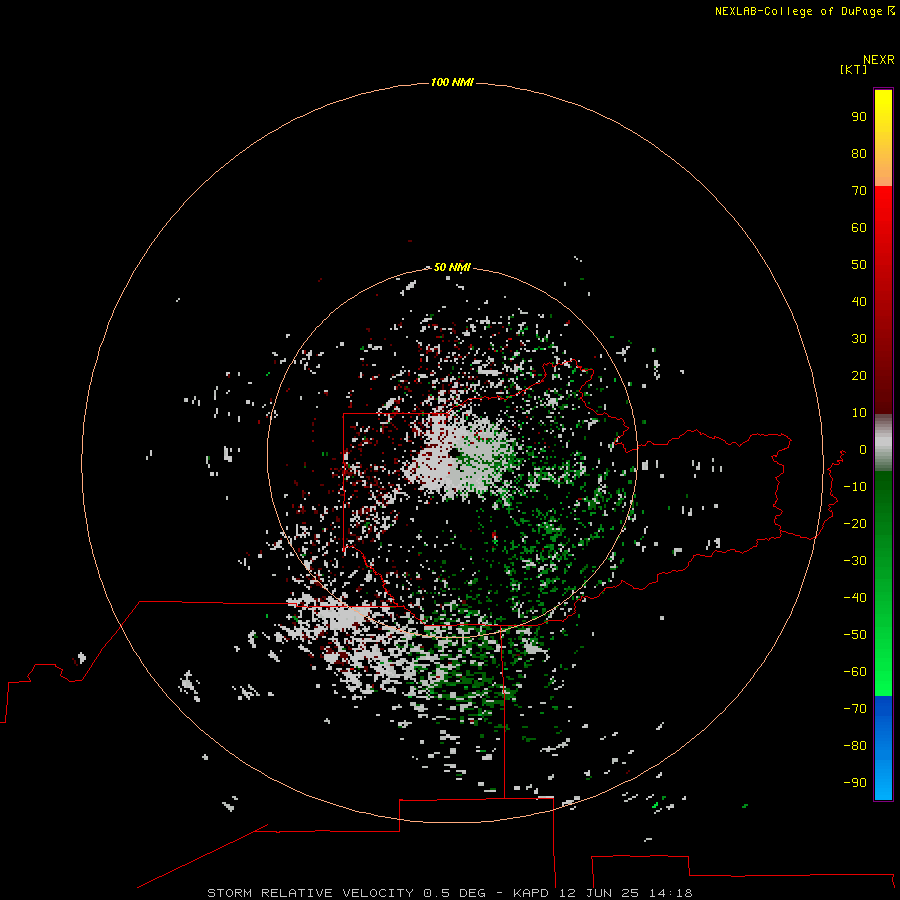Click the 100 NMI range ring label
The image size is (900, 900).
click(x=452, y=82)
